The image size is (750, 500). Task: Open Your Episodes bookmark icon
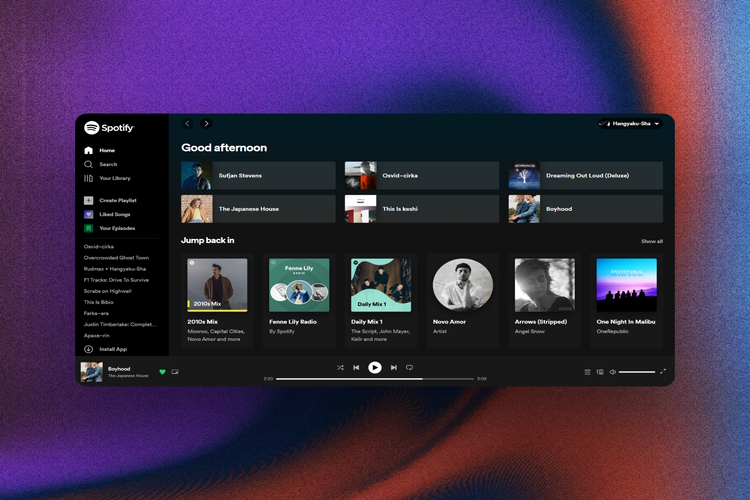pyautogui.click(x=88, y=228)
